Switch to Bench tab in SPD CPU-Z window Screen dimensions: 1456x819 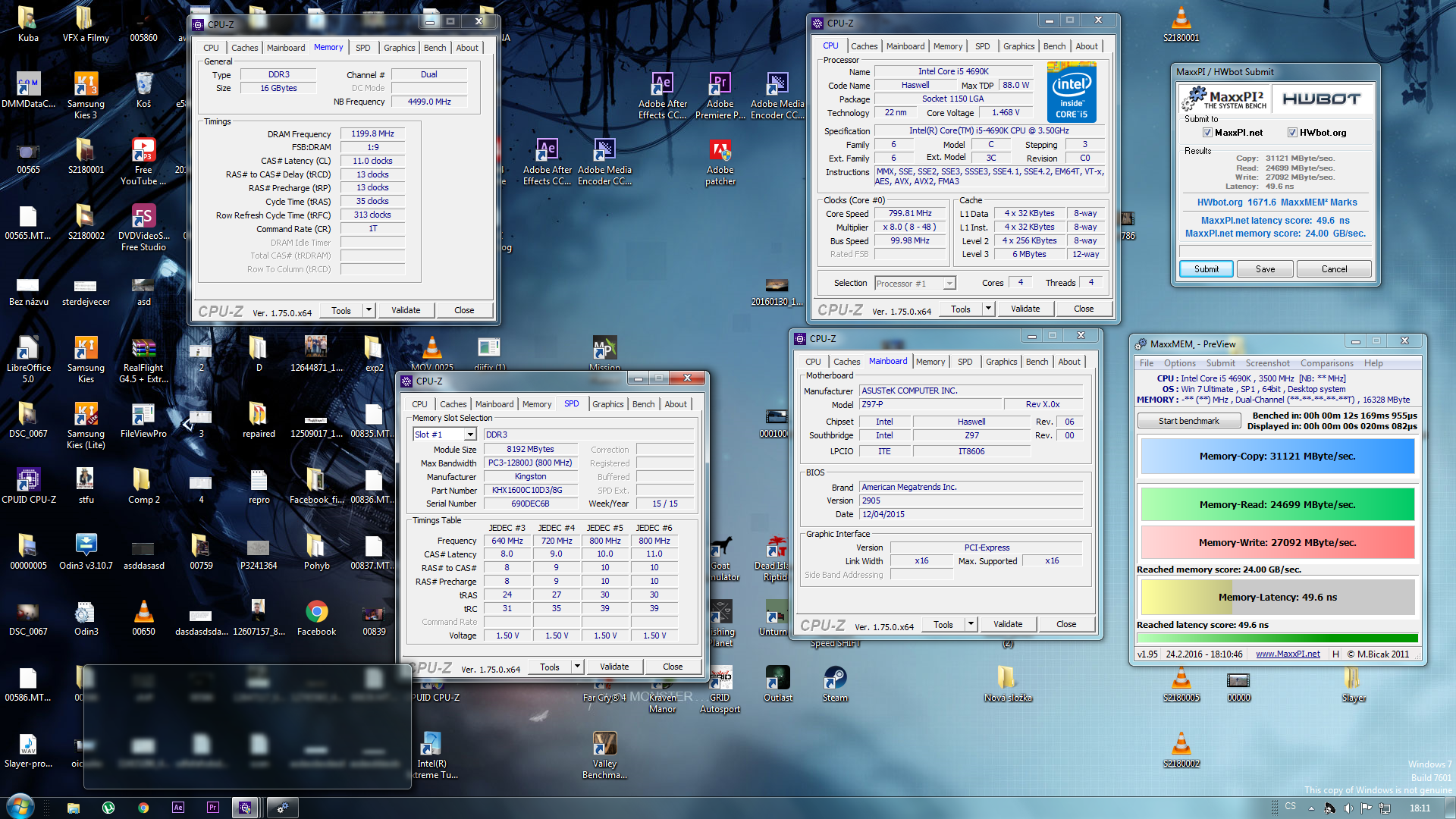643,404
